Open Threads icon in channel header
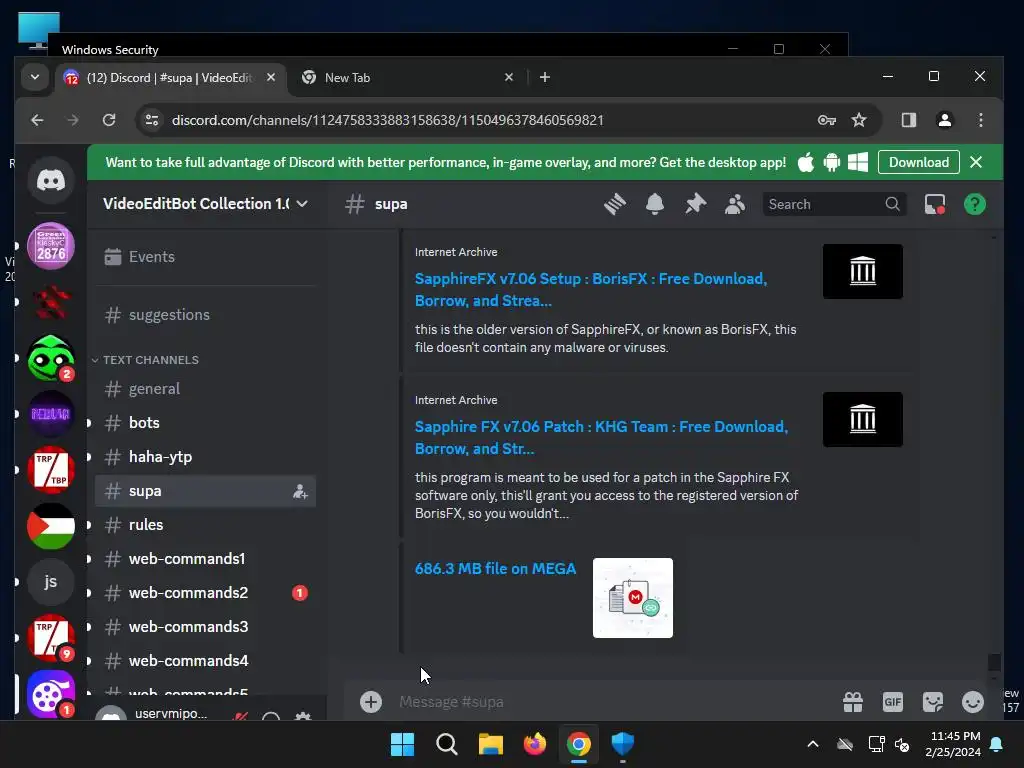 pyautogui.click(x=615, y=204)
